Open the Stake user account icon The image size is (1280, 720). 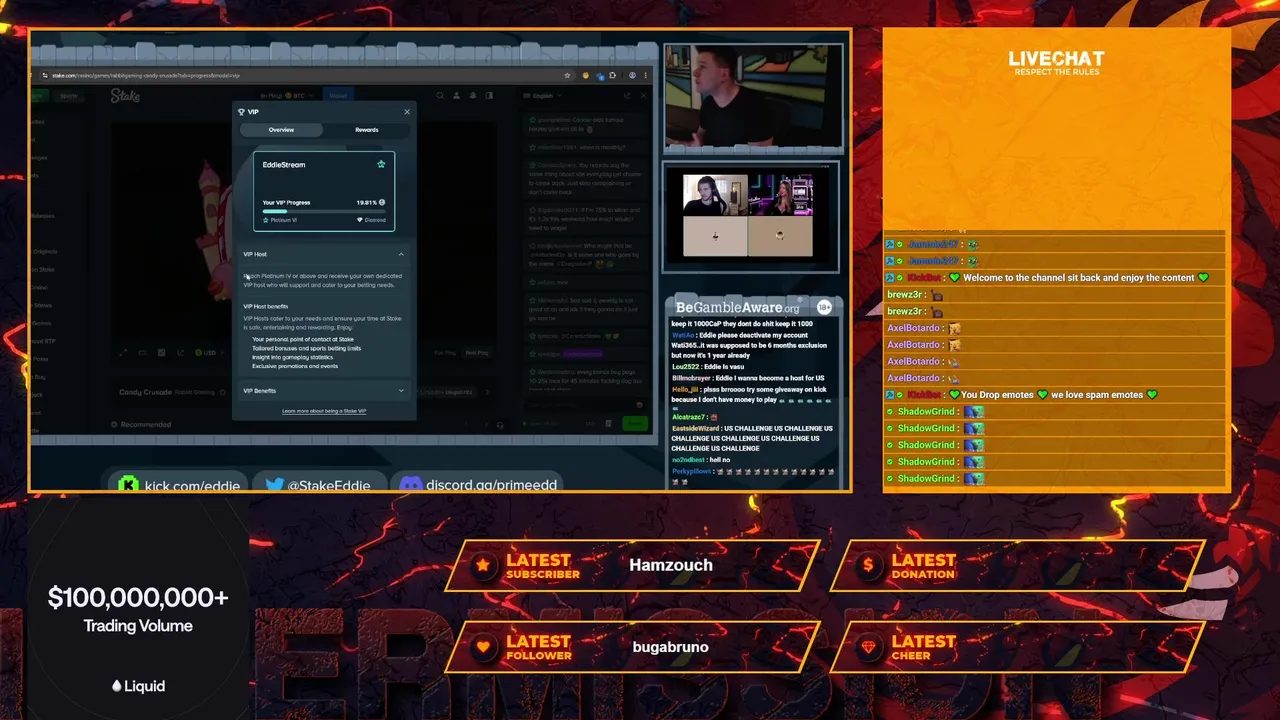point(456,96)
